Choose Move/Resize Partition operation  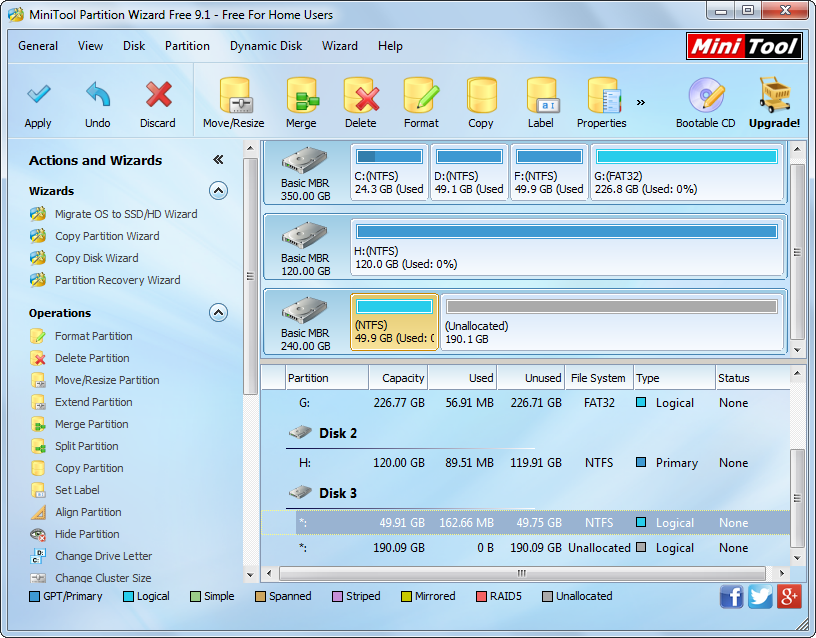pos(107,380)
